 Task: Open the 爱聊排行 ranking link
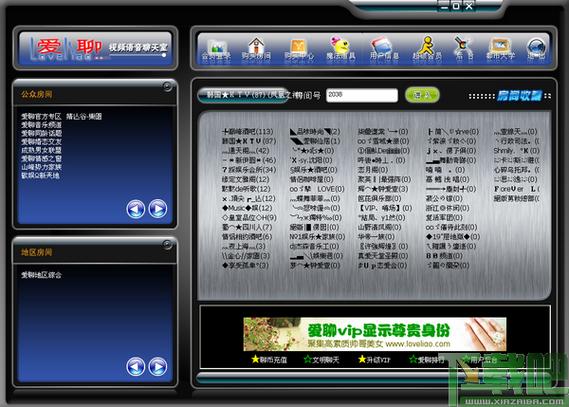(427, 360)
